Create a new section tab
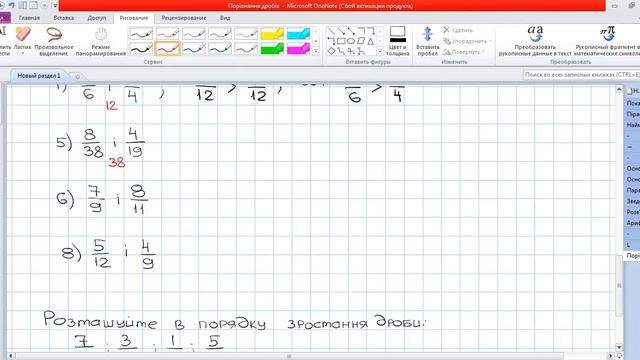 [x=77, y=76]
